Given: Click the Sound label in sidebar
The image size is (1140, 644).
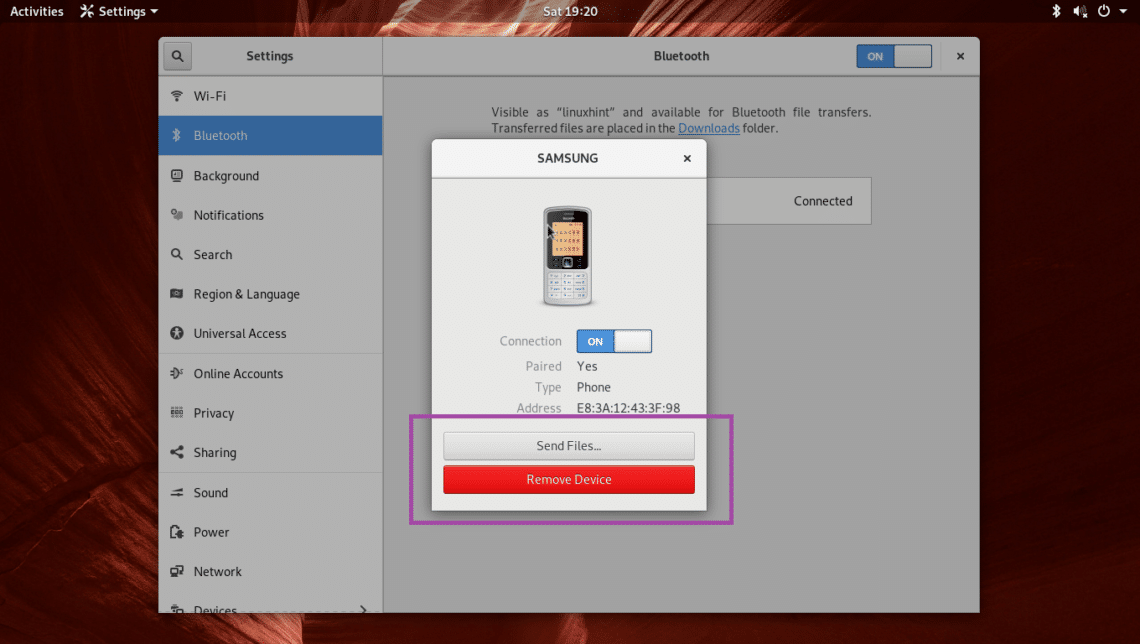Looking at the screenshot, I should [x=211, y=492].
